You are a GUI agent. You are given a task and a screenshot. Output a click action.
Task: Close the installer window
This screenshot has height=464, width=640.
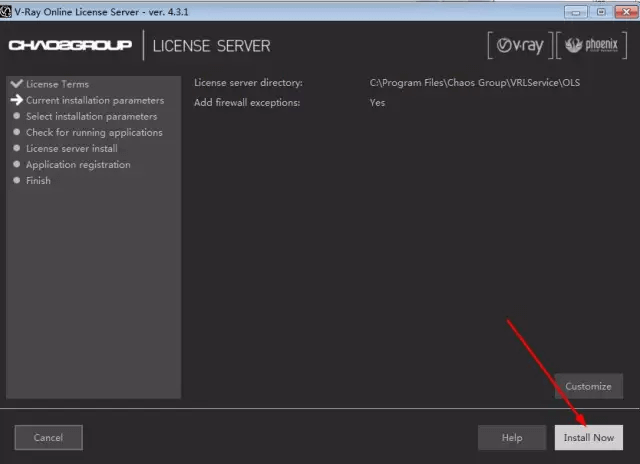click(627, 12)
